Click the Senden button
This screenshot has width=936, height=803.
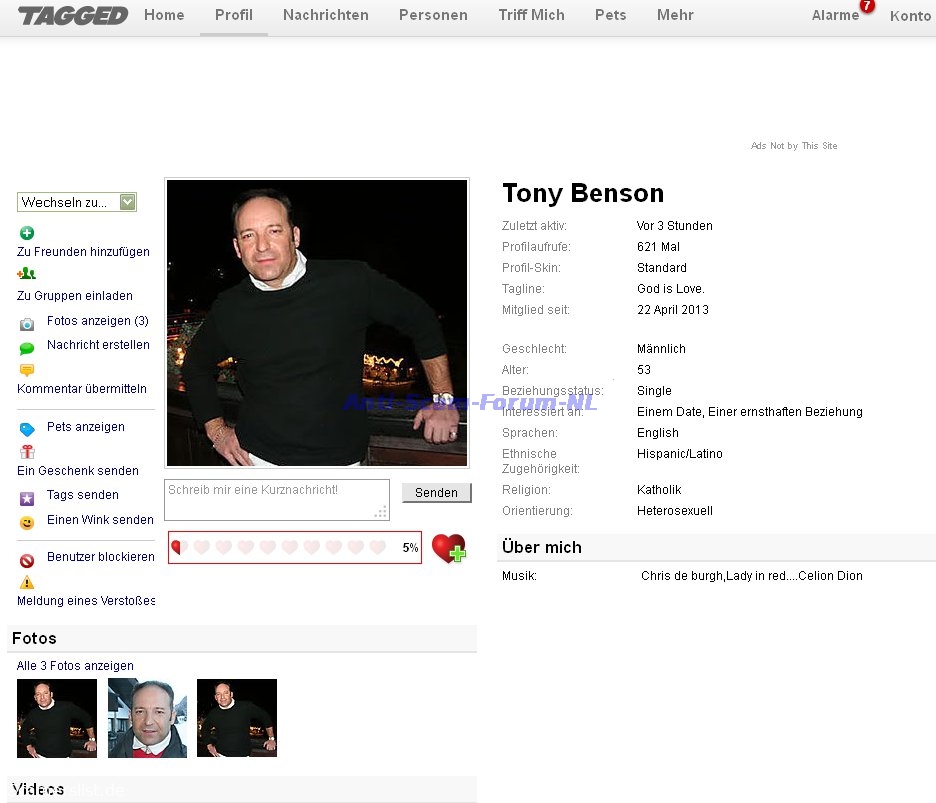click(x=436, y=493)
